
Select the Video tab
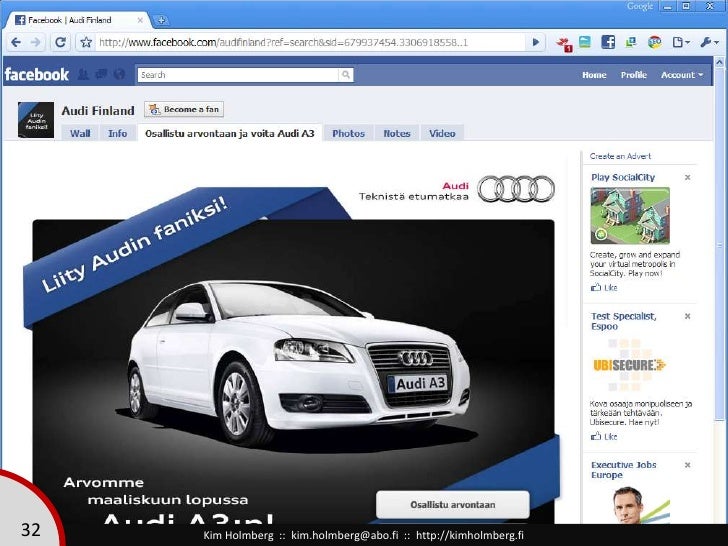[x=442, y=133]
